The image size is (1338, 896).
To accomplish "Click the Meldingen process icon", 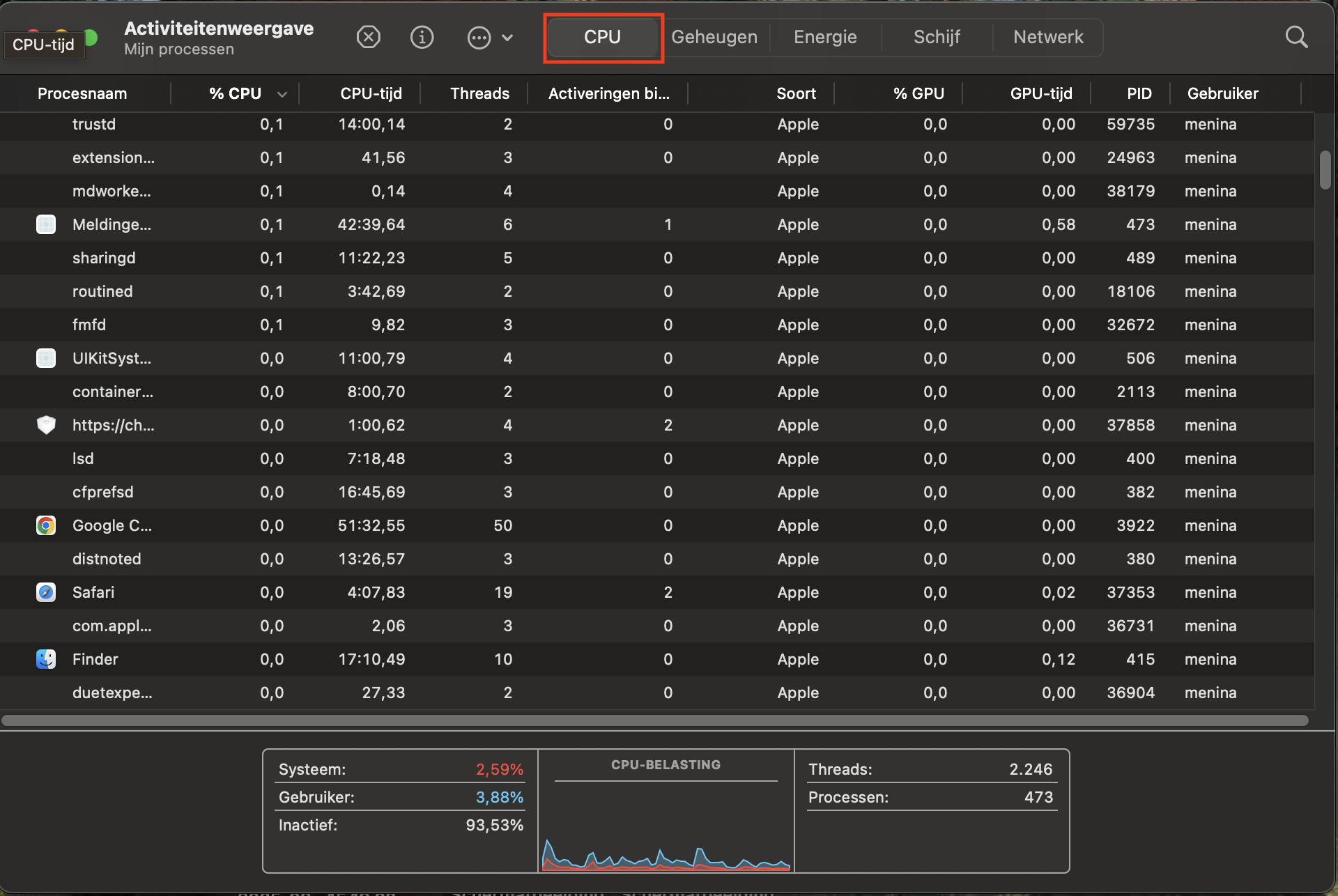I will point(46,224).
